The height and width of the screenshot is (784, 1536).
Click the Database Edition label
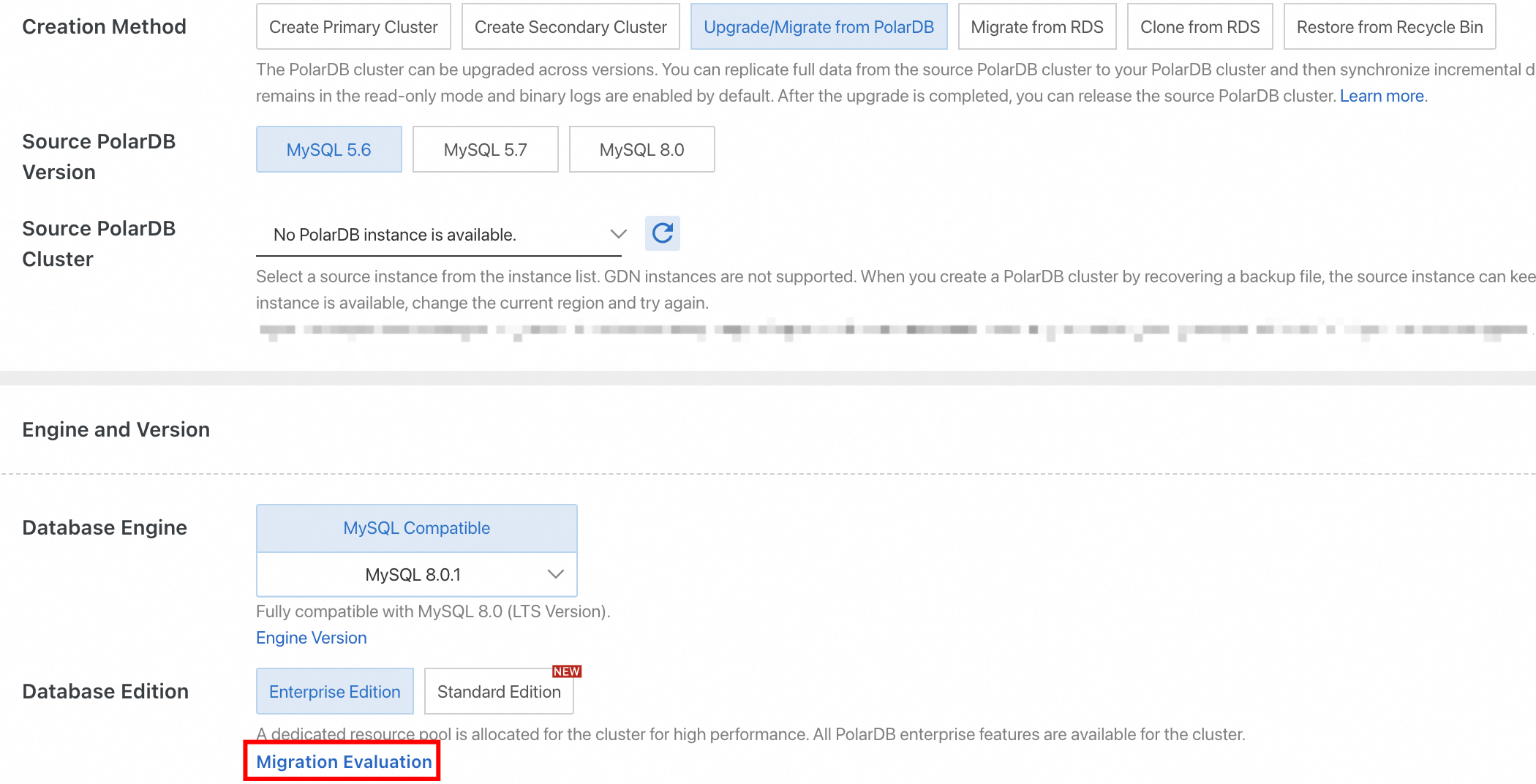tap(105, 691)
